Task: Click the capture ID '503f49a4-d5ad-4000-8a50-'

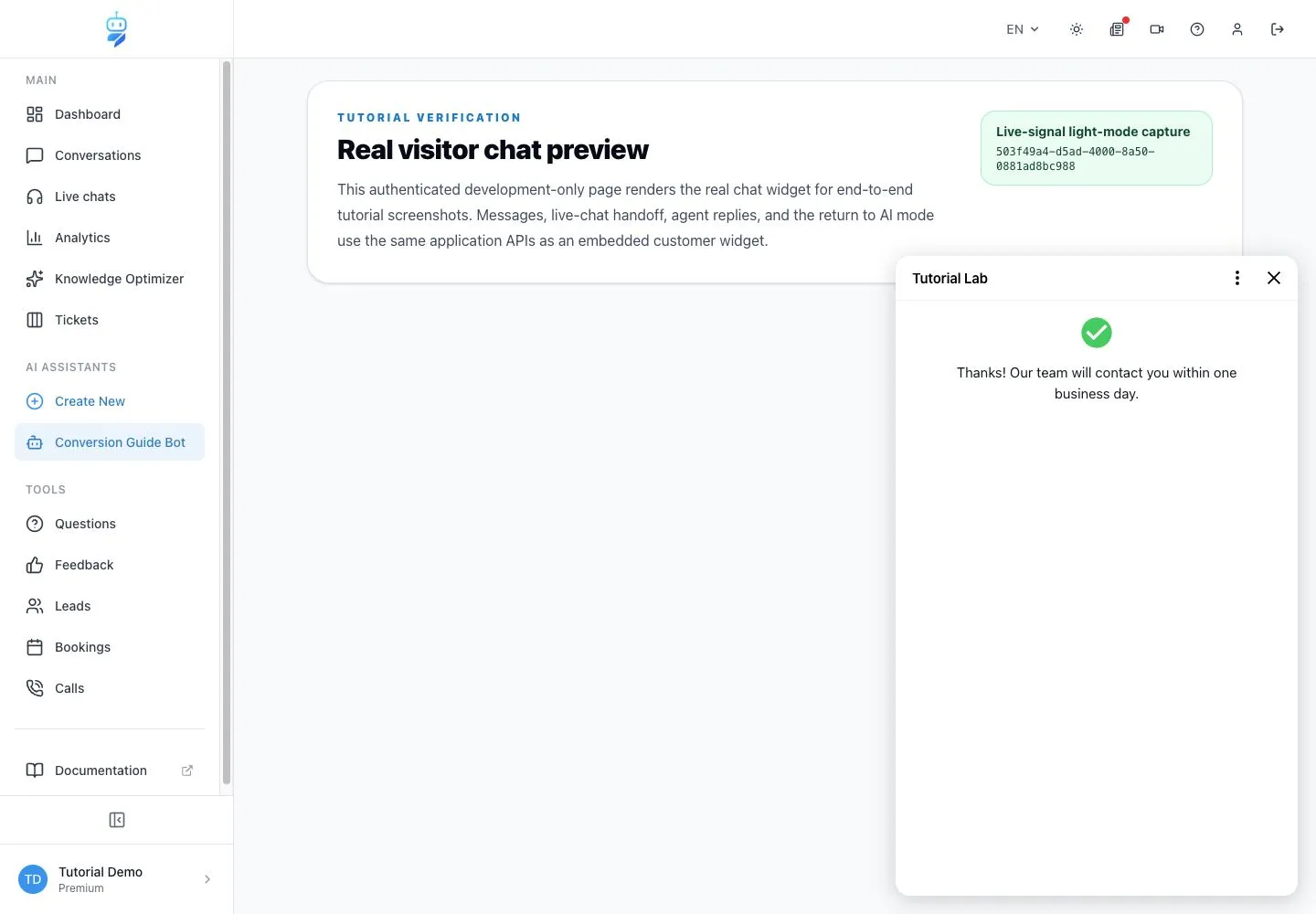Action: tap(1076, 152)
